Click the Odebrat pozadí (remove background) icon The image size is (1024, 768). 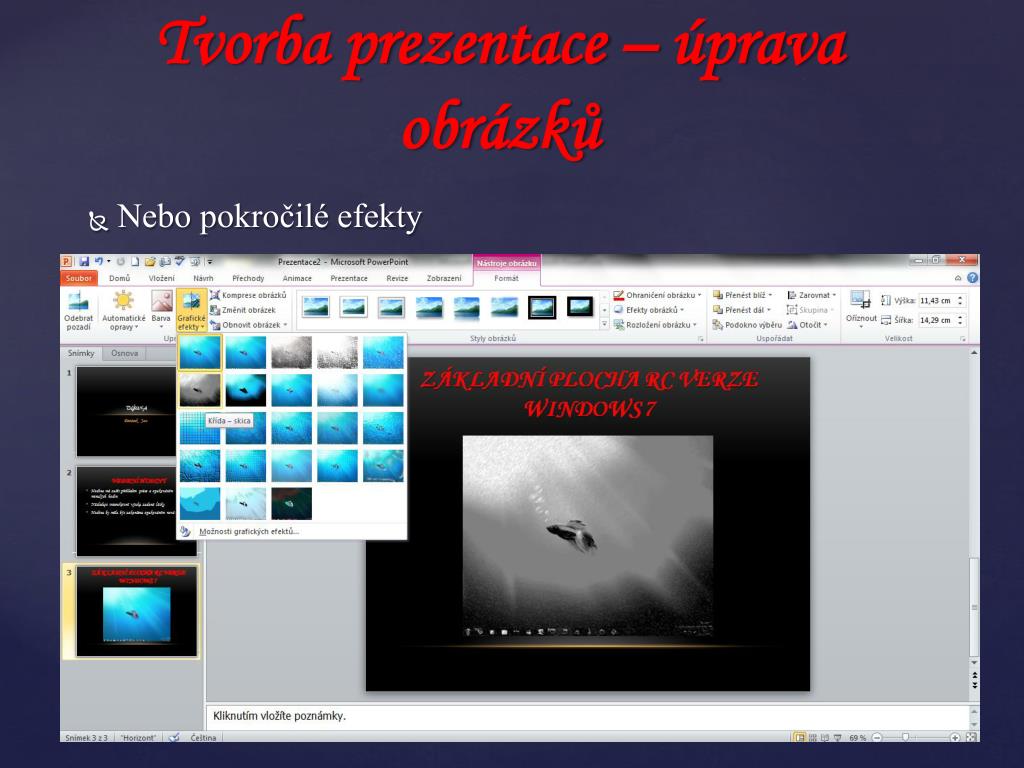[x=78, y=302]
